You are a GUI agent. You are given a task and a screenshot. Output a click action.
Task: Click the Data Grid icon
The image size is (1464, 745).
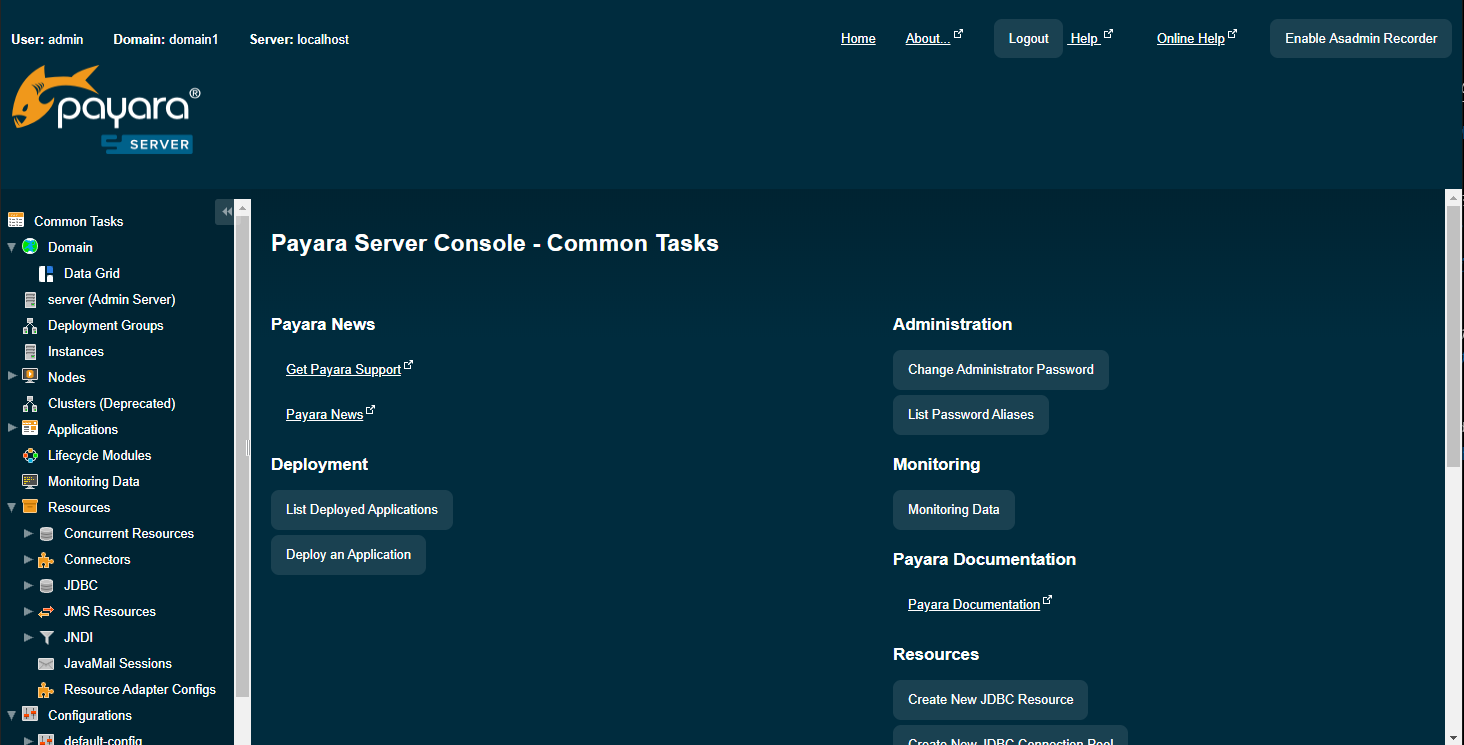point(46,273)
